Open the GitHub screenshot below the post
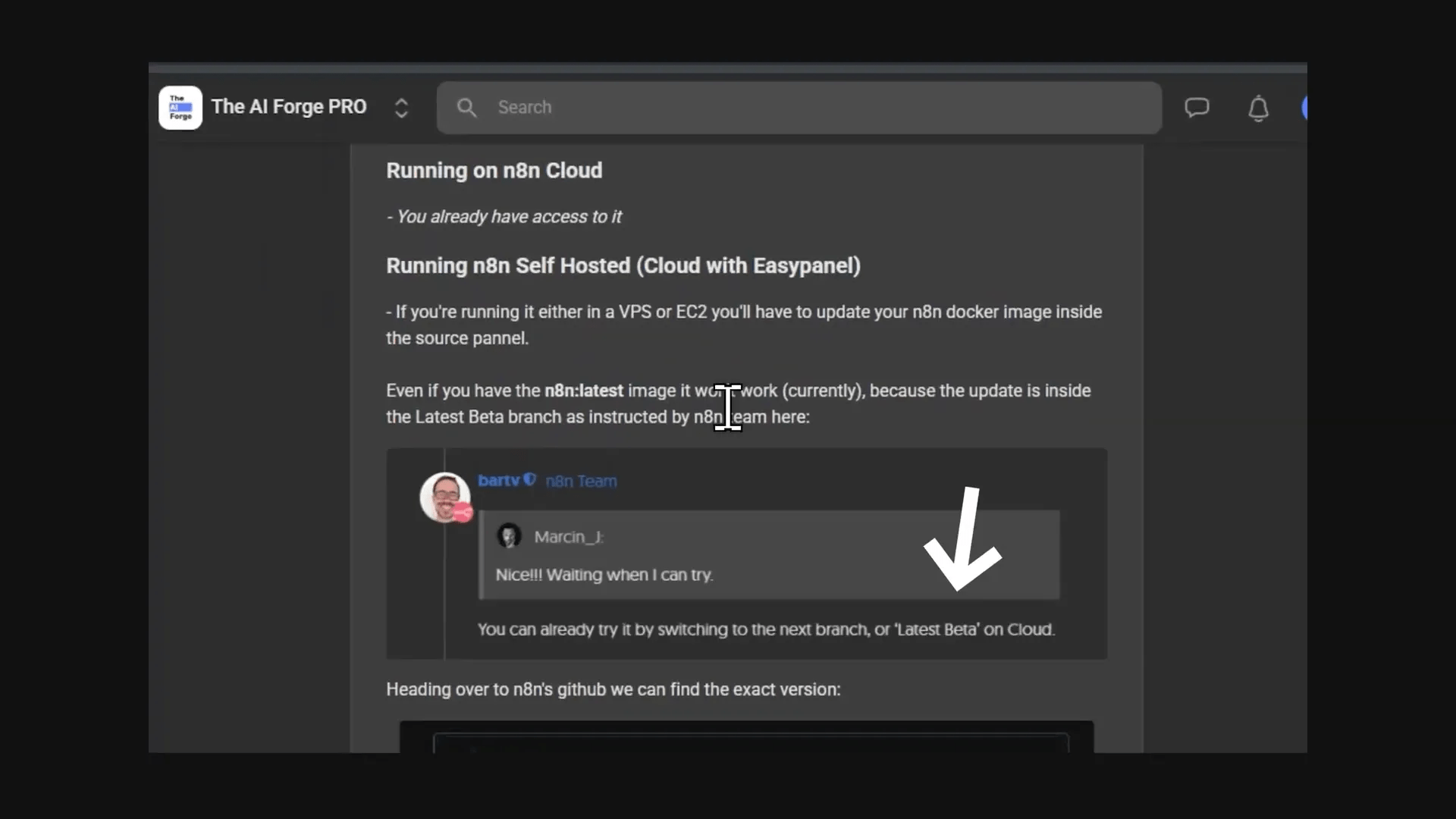Screen dimensions: 1456x819 tap(747, 736)
